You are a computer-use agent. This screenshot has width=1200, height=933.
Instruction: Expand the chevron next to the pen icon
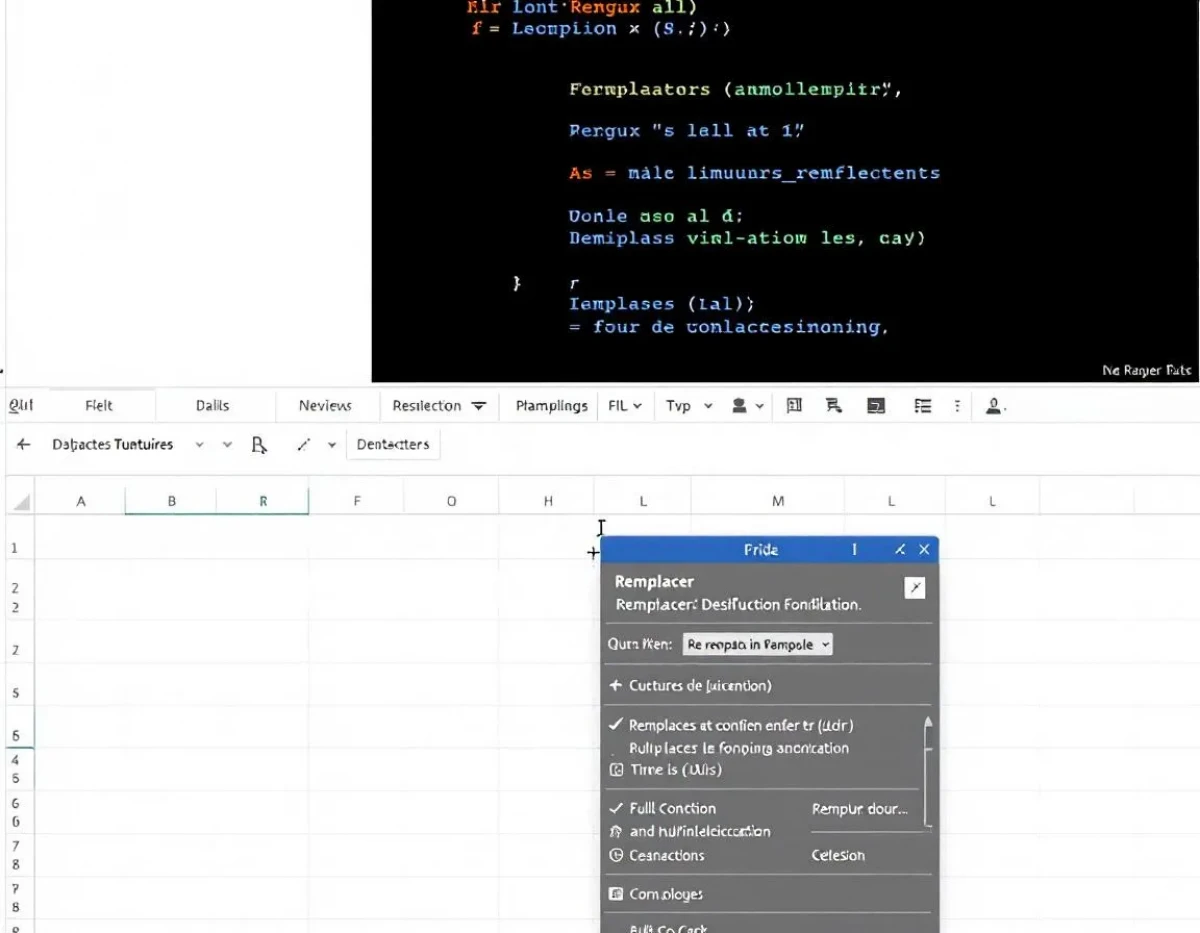click(x=332, y=445)
